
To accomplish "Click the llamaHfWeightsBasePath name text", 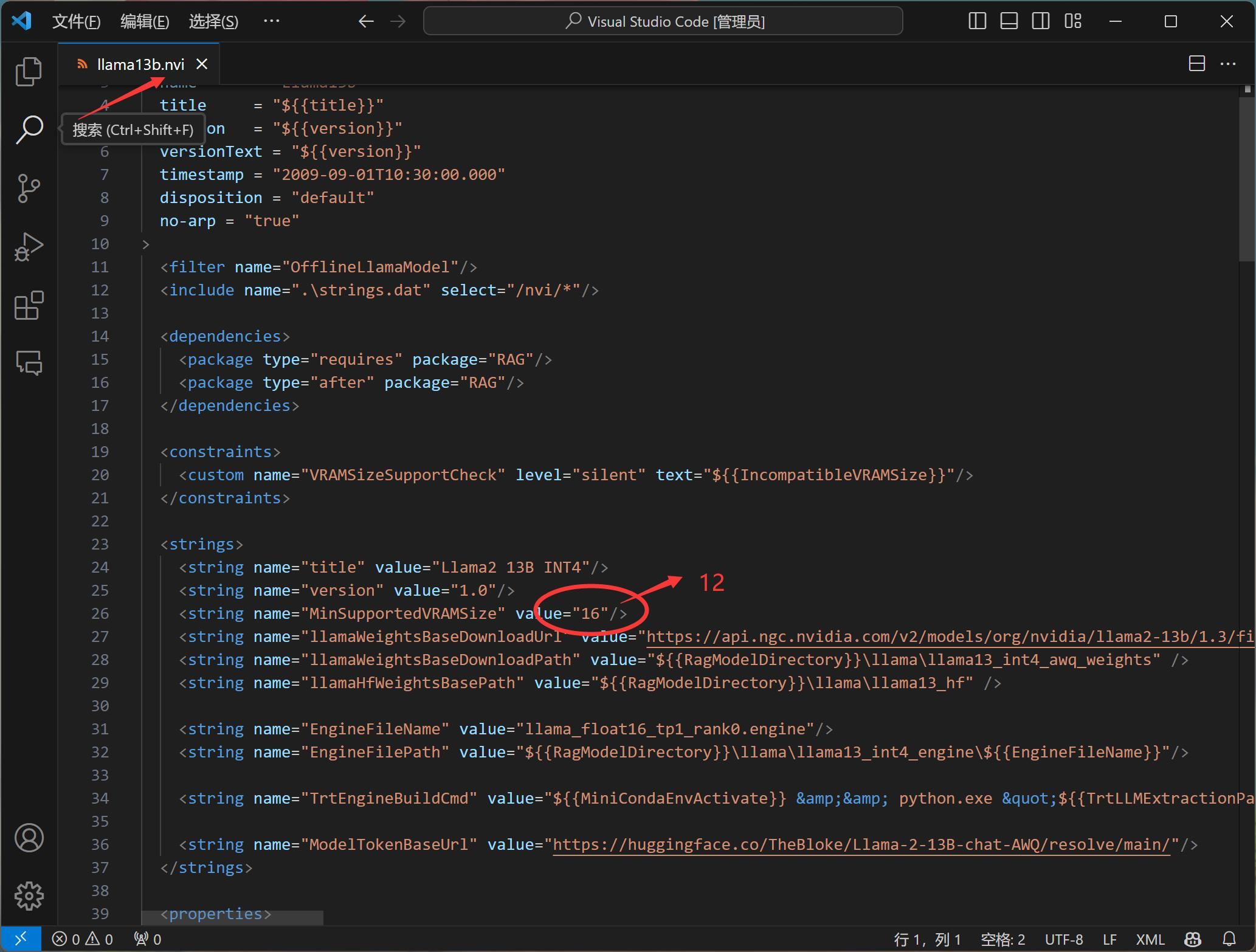I will tap(413, 683).
